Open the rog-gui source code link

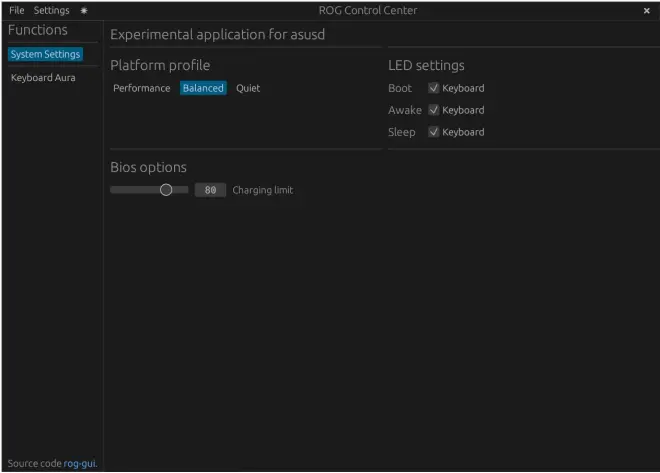(x=79, y=463)
